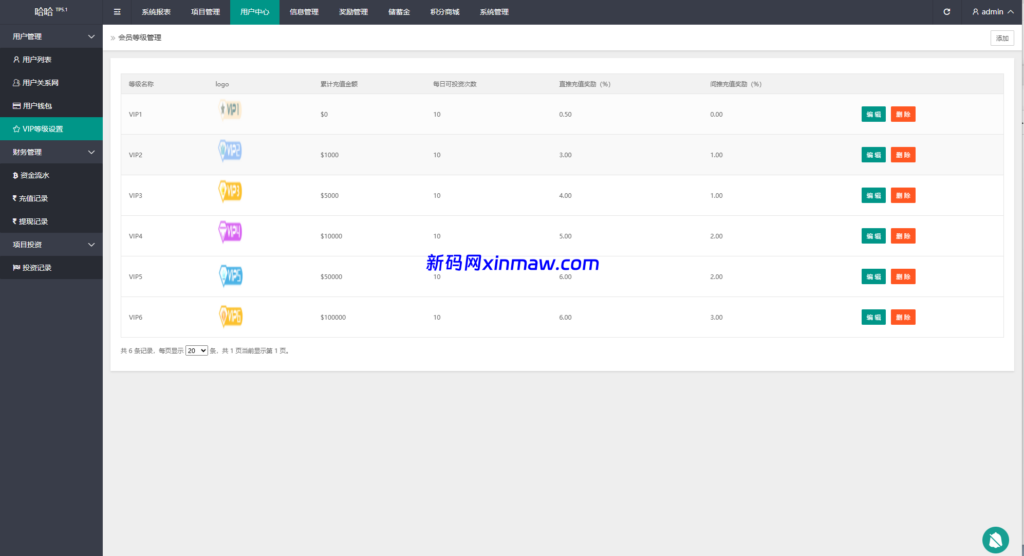Click the red 删除 button for VIP2
This screenshot has width=1024, height=556.
tap(903, 155)
